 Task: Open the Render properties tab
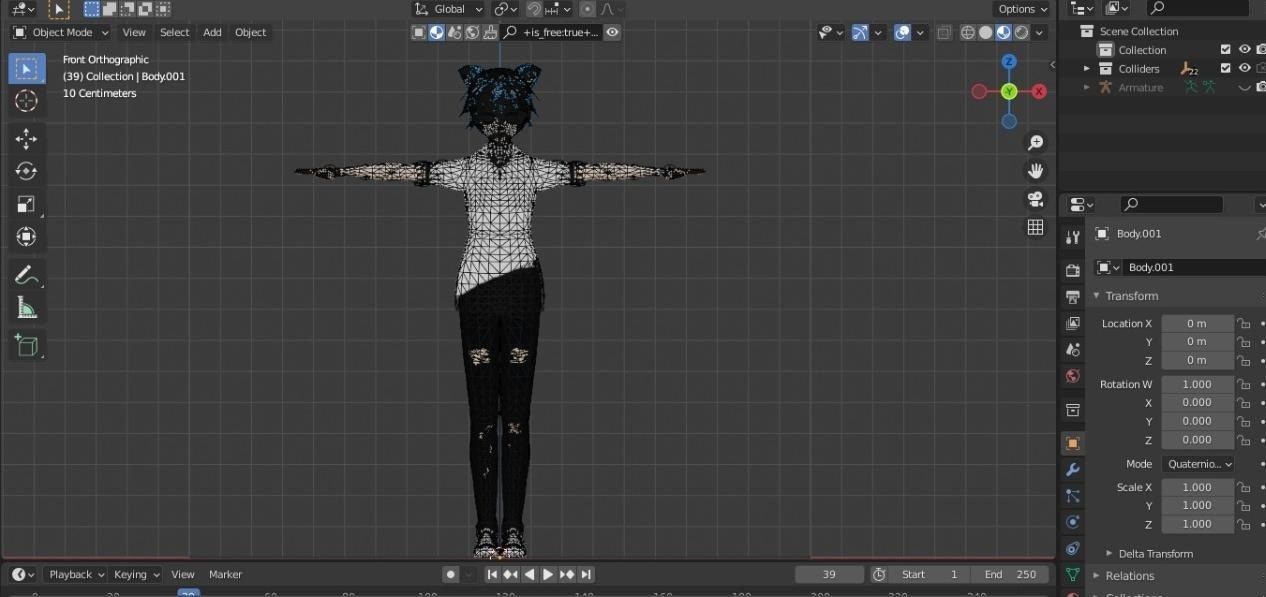[x=1073, y=270]
